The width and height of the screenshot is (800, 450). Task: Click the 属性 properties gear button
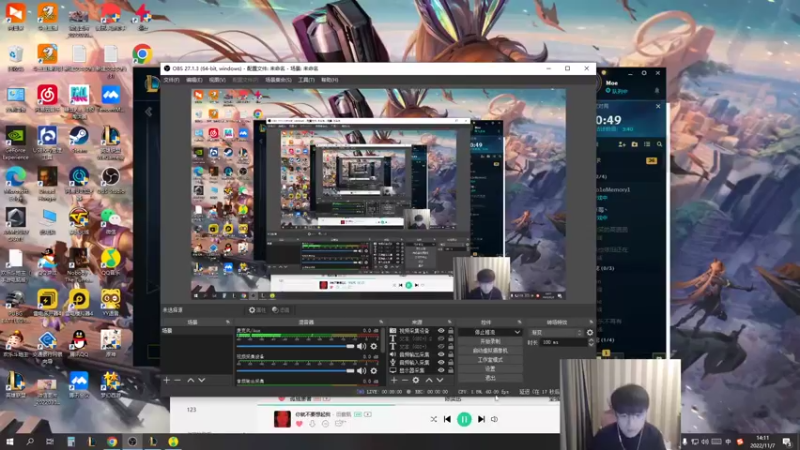point(257,310)
